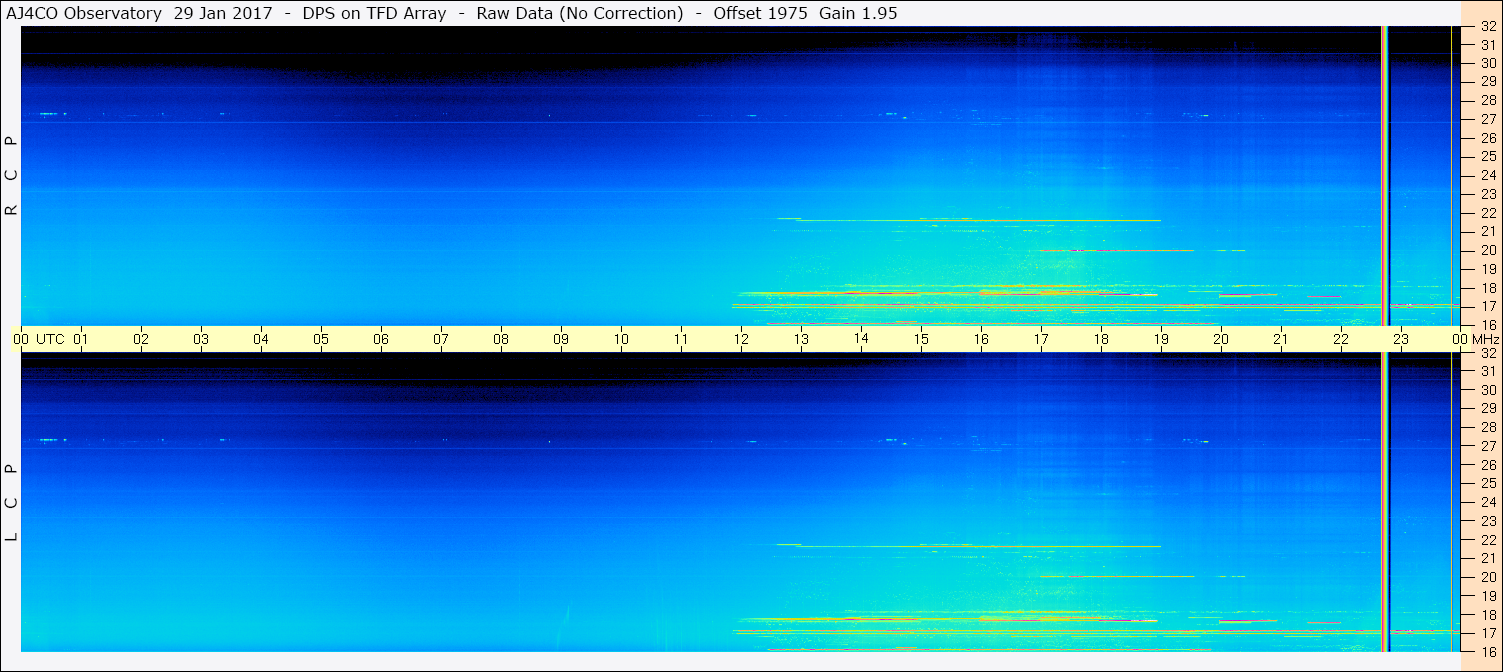Click 'DPS on TFD Array' in the title
Image resolution: width=1503 pixels, height=672 pixels.
pos(375,13)
